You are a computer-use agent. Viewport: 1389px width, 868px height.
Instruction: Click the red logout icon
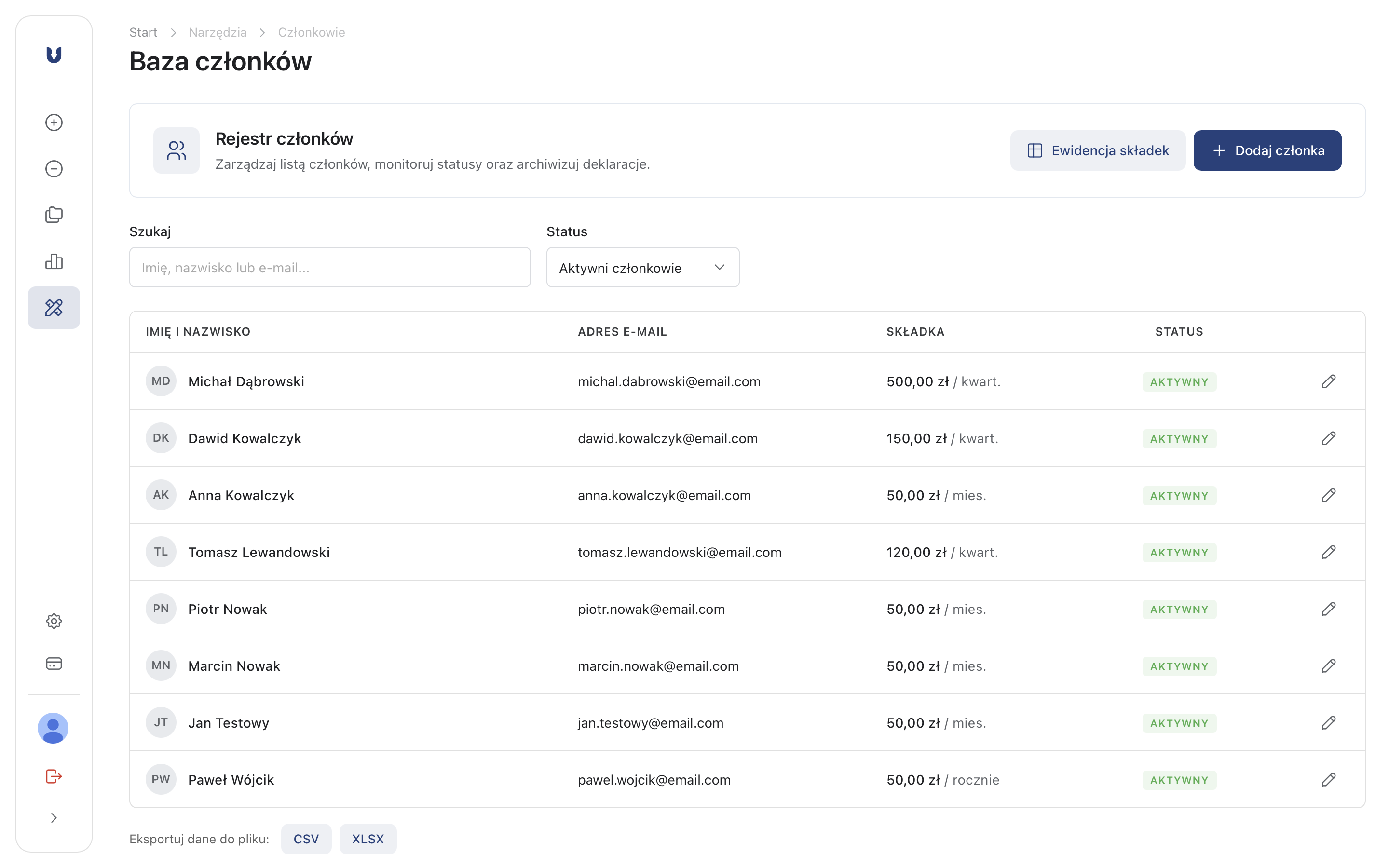(54, 776)
